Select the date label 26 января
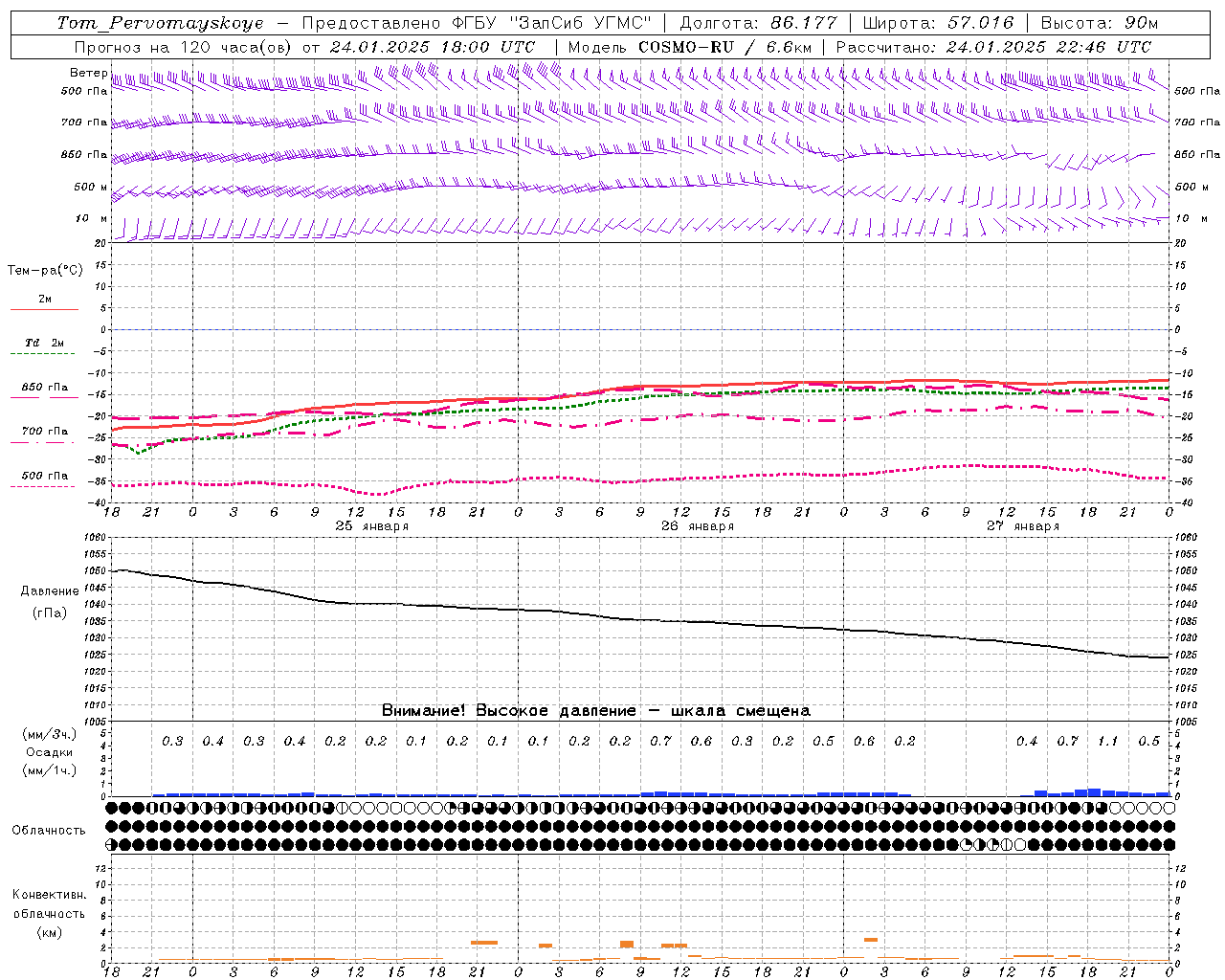This screenshot has height=980, width=1225. [698, 526]
